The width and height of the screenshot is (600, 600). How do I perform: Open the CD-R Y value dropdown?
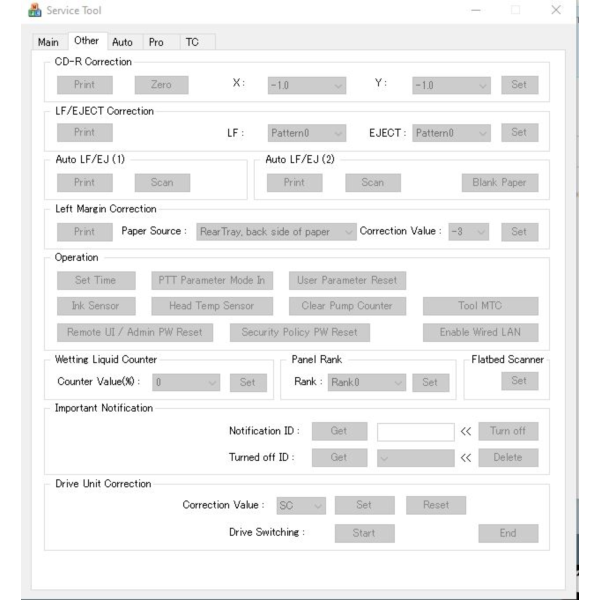click(451, 85)
